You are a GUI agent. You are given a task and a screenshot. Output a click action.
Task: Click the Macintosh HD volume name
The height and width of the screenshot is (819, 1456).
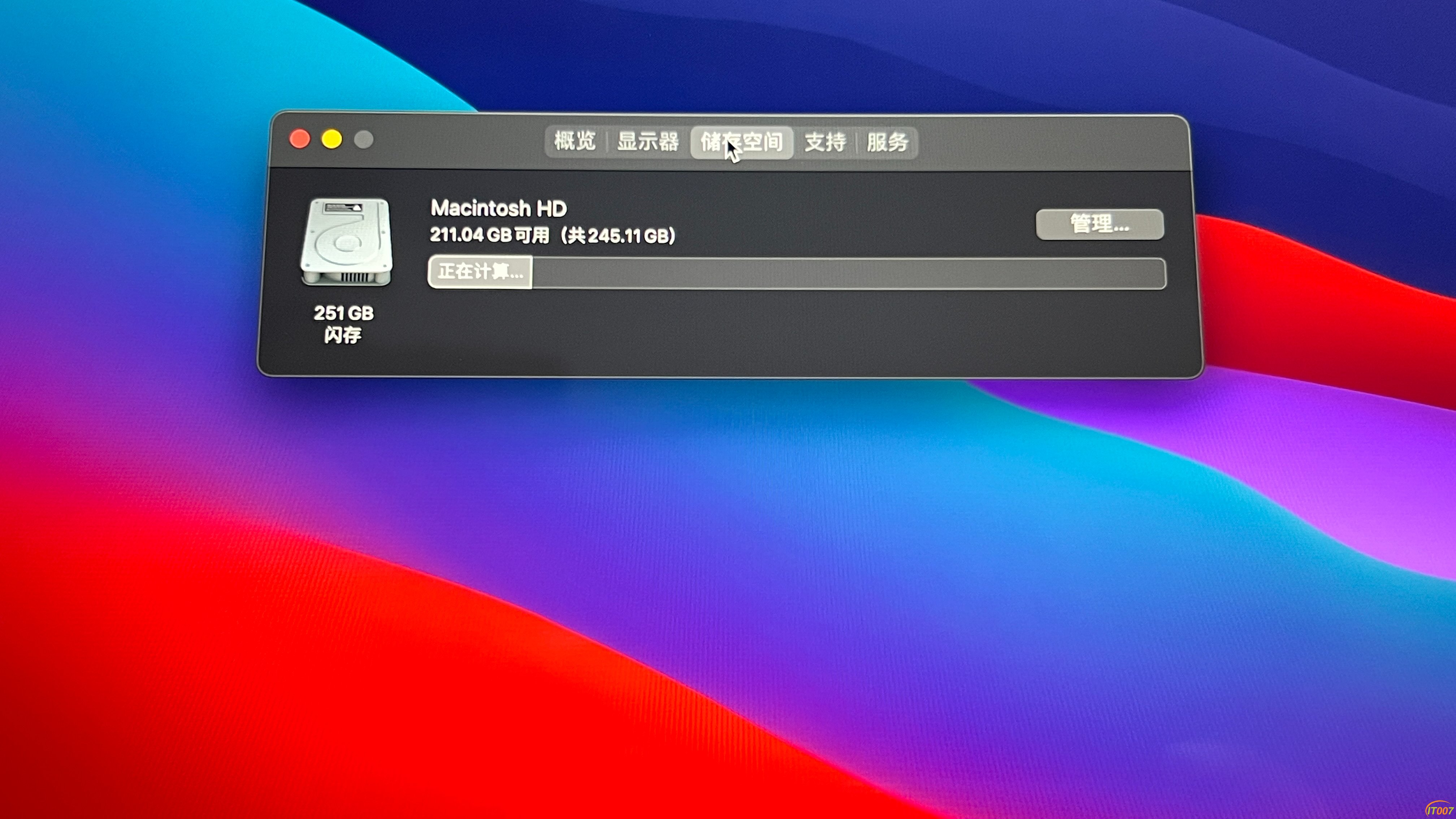pyautogui.click(x=499, y=209)
